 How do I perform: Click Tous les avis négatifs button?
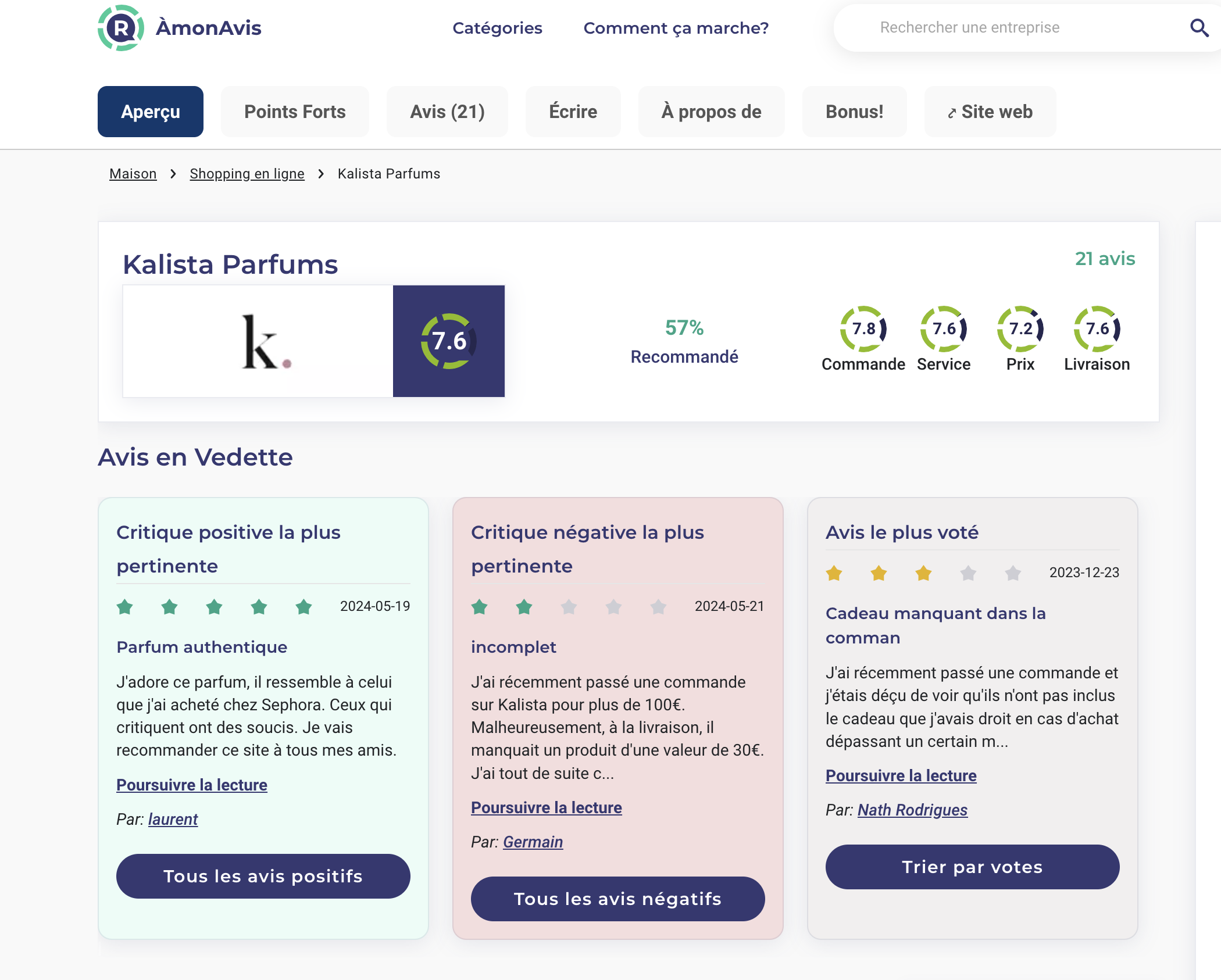[x=618, y=899]
